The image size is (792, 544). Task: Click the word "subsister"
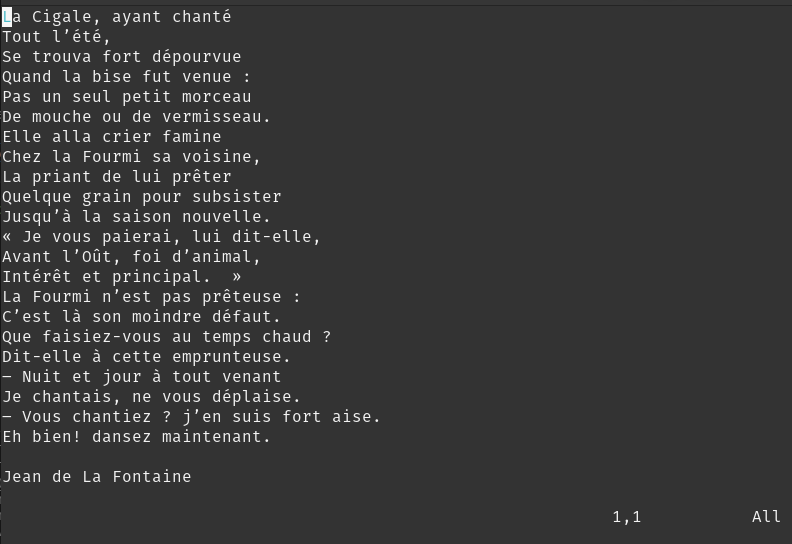[x=236, y=197]
